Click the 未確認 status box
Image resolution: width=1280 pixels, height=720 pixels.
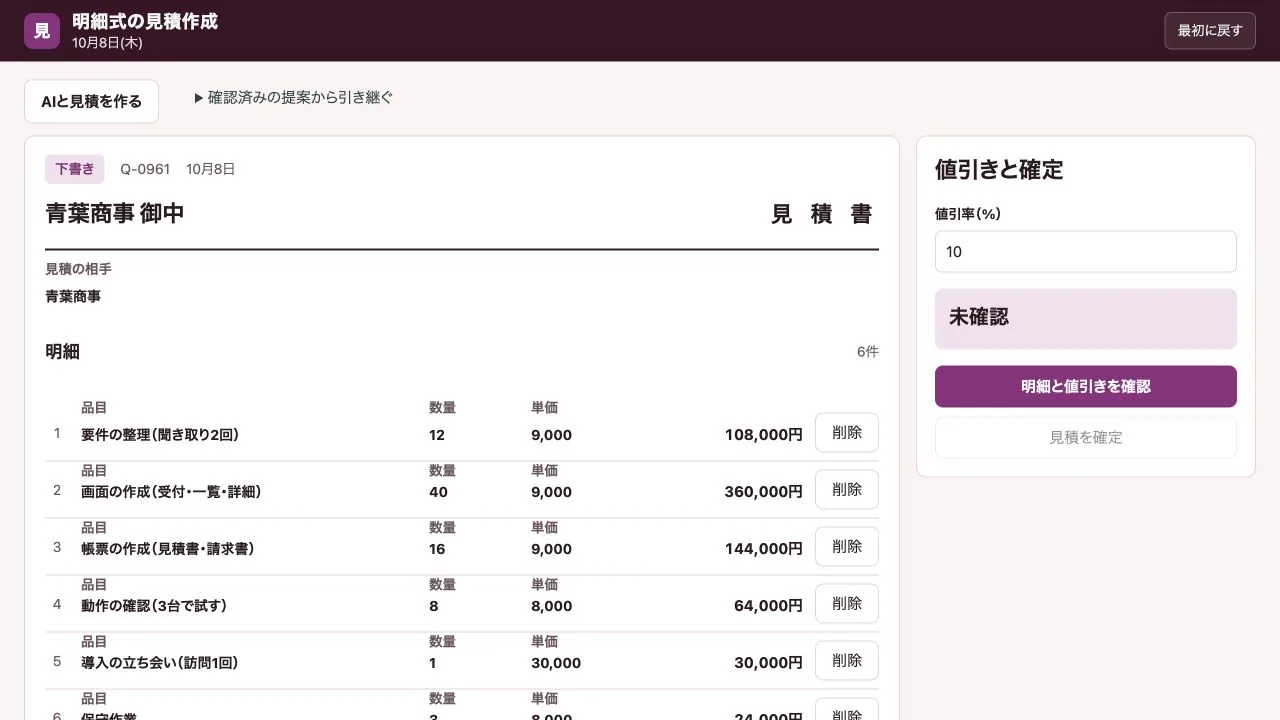tap(1085, 318)
